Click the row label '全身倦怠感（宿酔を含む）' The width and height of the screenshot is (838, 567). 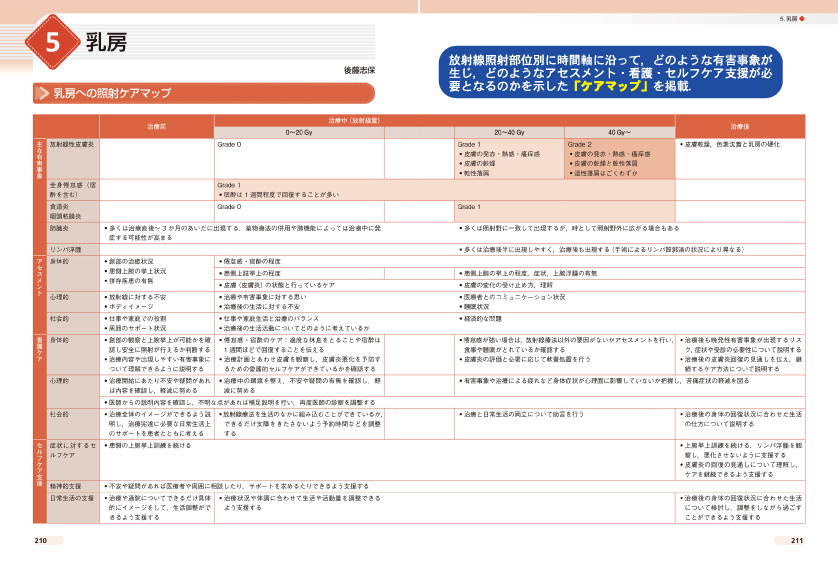pos(73,190)
